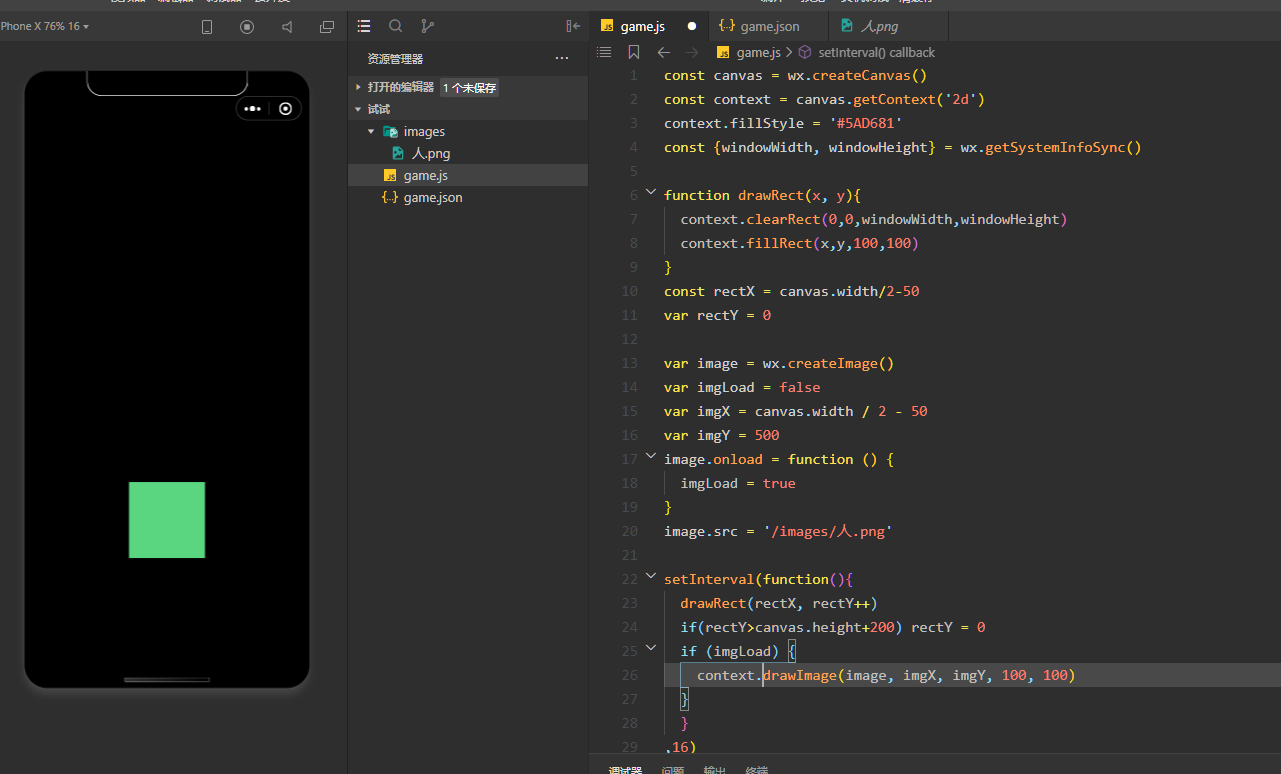Click the navigate forward arrow in editor
The width and height of the screenshot is (1281, 774).
(x=691, y=52)
